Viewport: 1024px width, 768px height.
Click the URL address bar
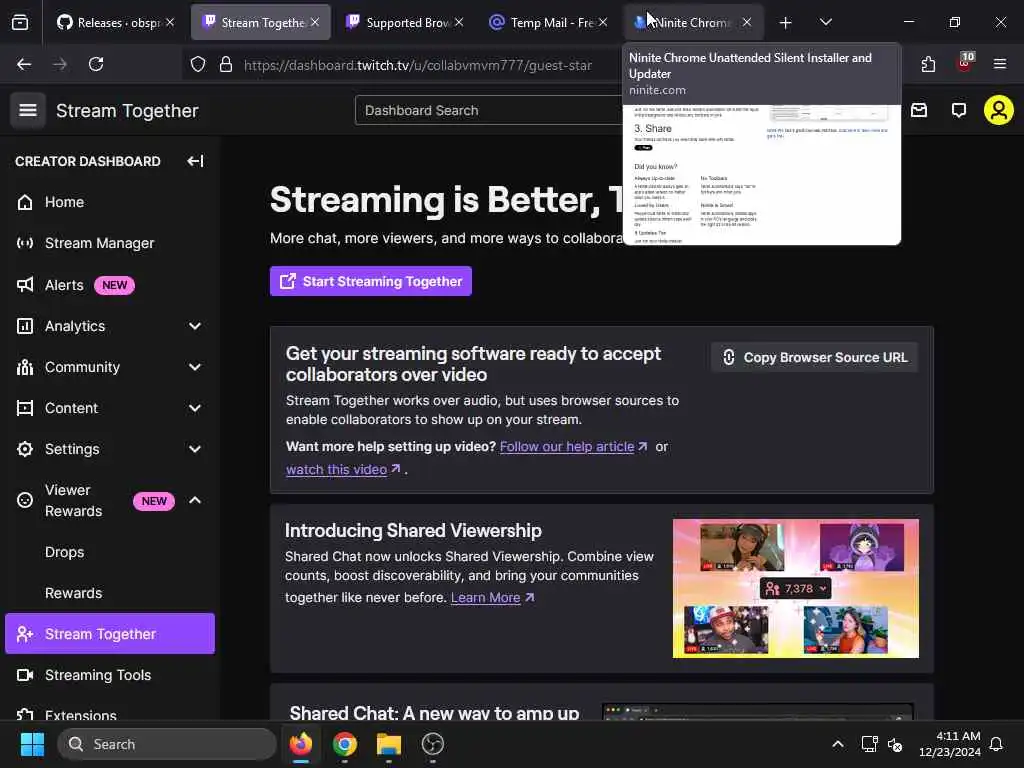click(418, 65)
